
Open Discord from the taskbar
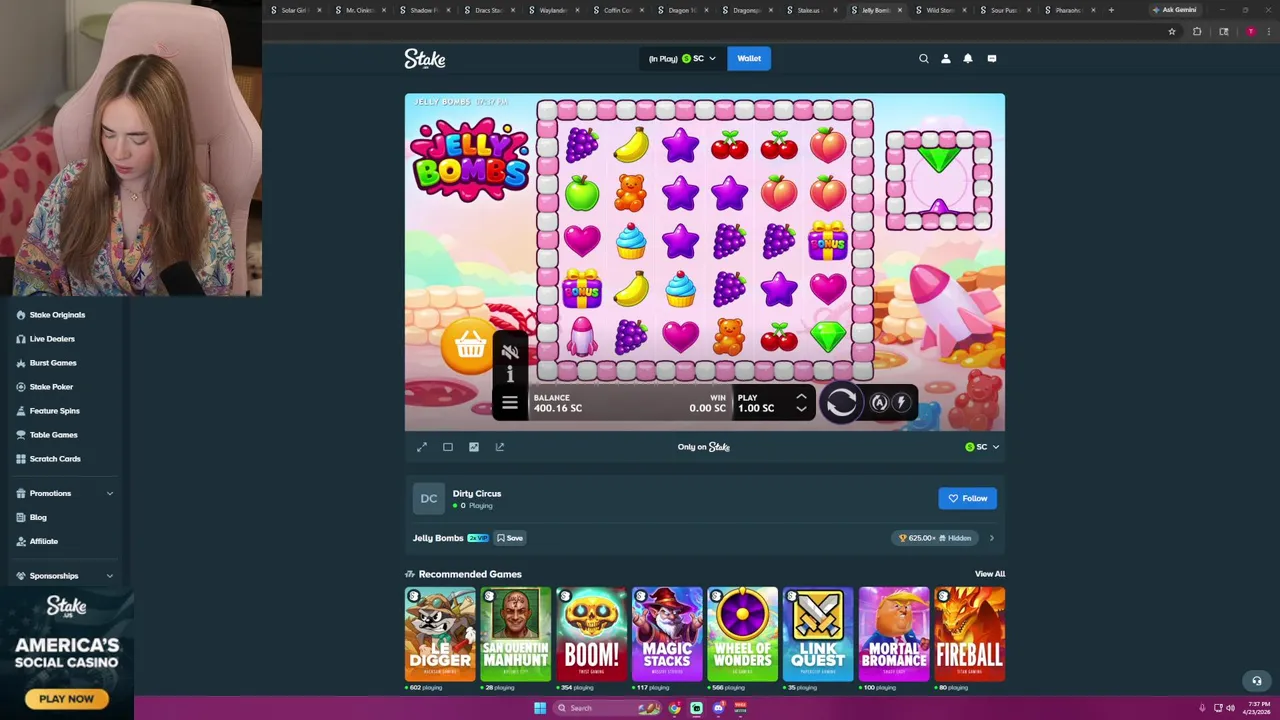(x=718, y=708)
